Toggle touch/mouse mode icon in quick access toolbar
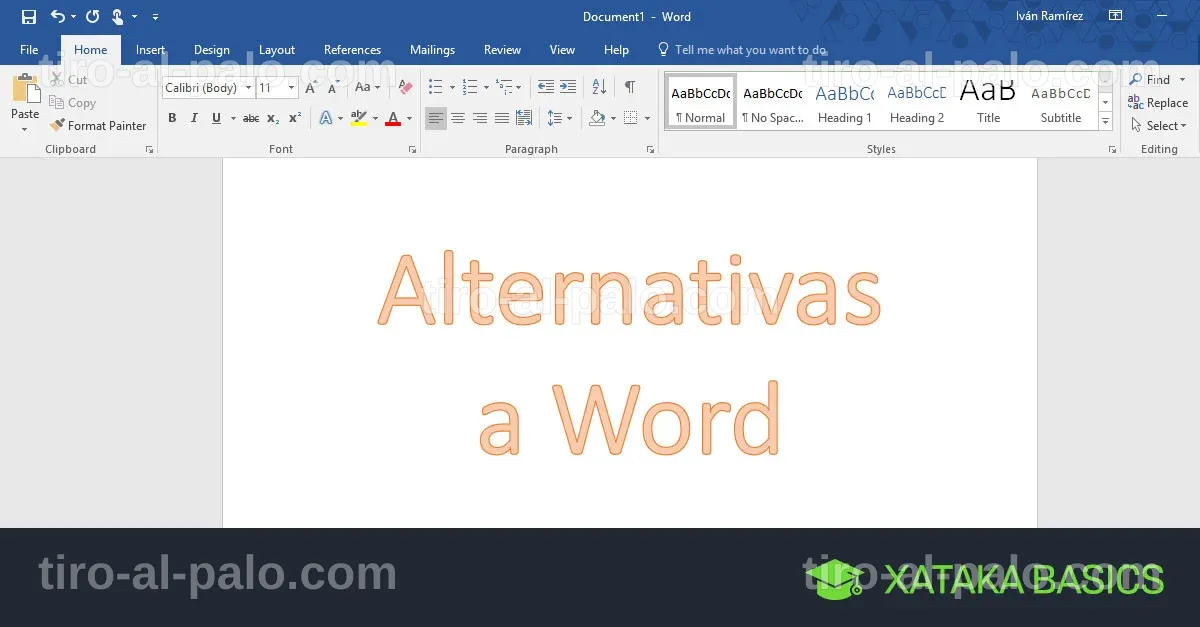The height and width of the screenshot is (627, 1200). pyautogui.click(x=117, y=16)
